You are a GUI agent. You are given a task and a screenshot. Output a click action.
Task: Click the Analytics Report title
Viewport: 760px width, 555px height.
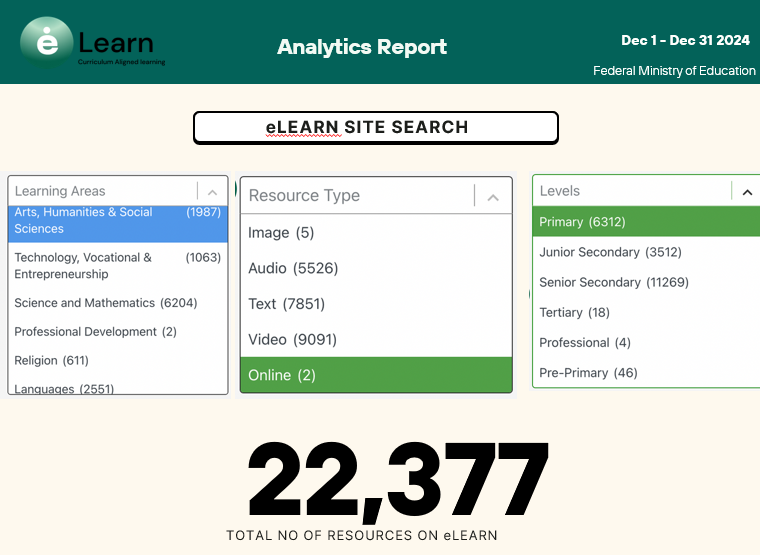click(x=362, y=47)
